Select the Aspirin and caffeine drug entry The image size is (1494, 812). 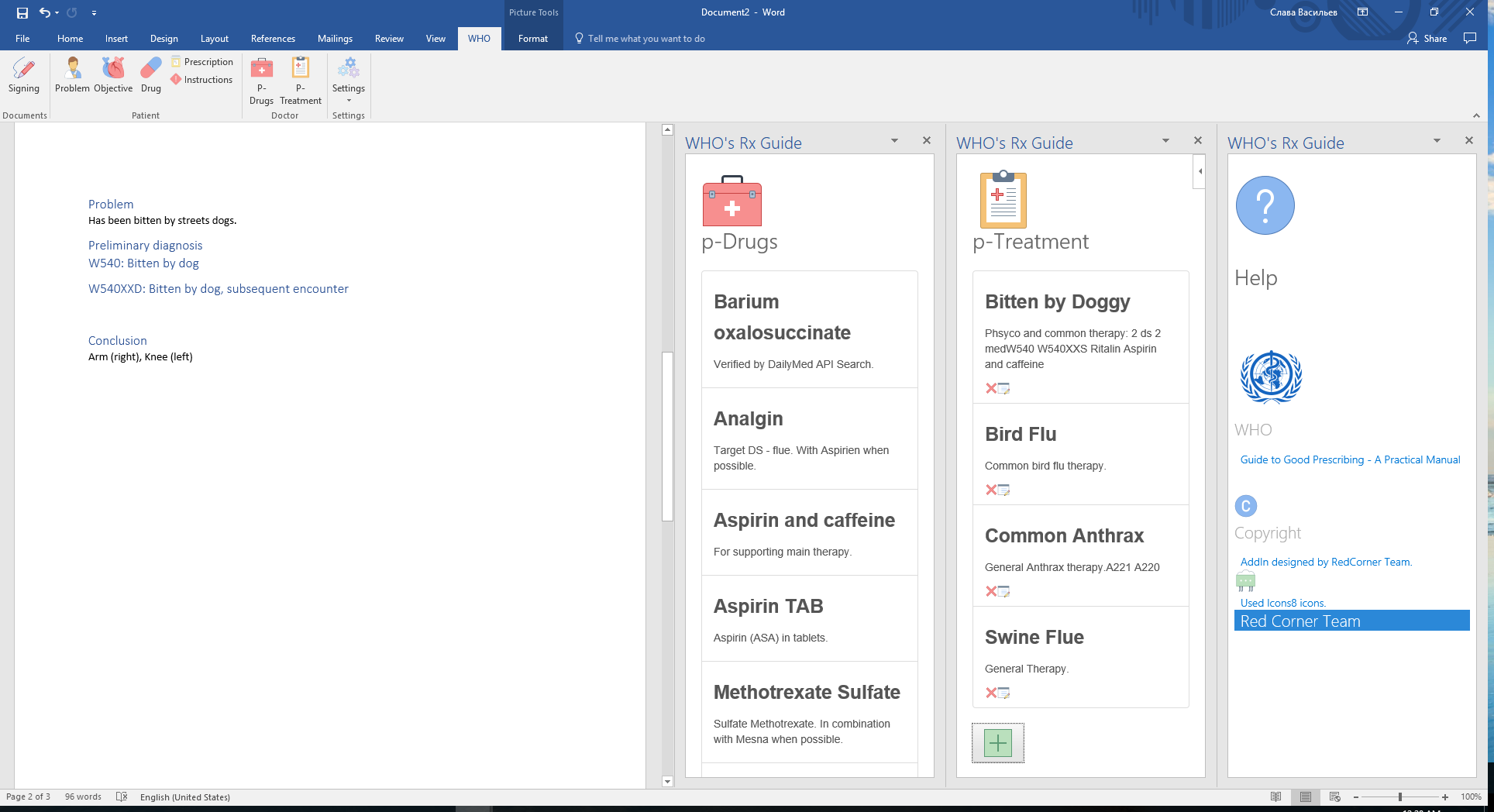pyautogui.click(x=810, y=532)
